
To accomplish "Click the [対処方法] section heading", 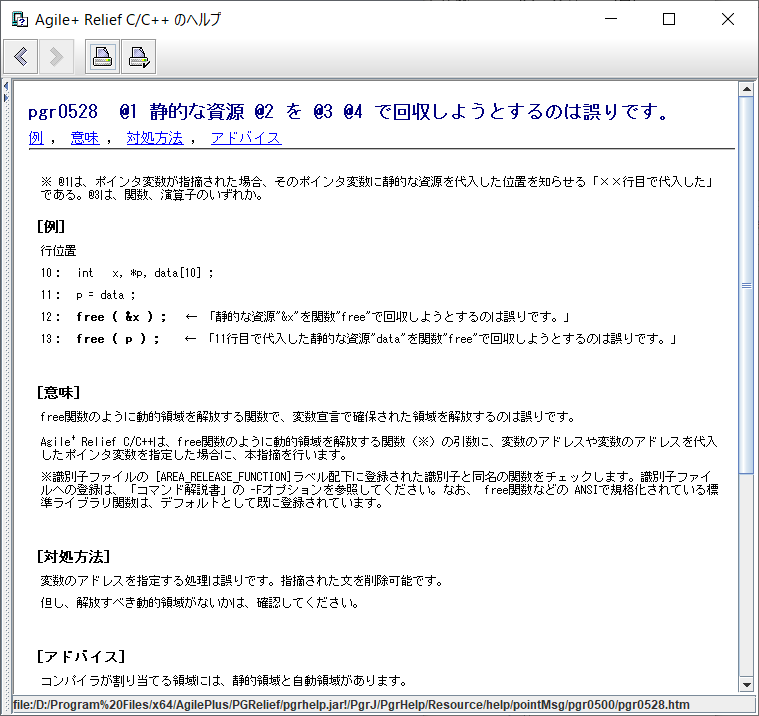I will [x=74, y=557].
